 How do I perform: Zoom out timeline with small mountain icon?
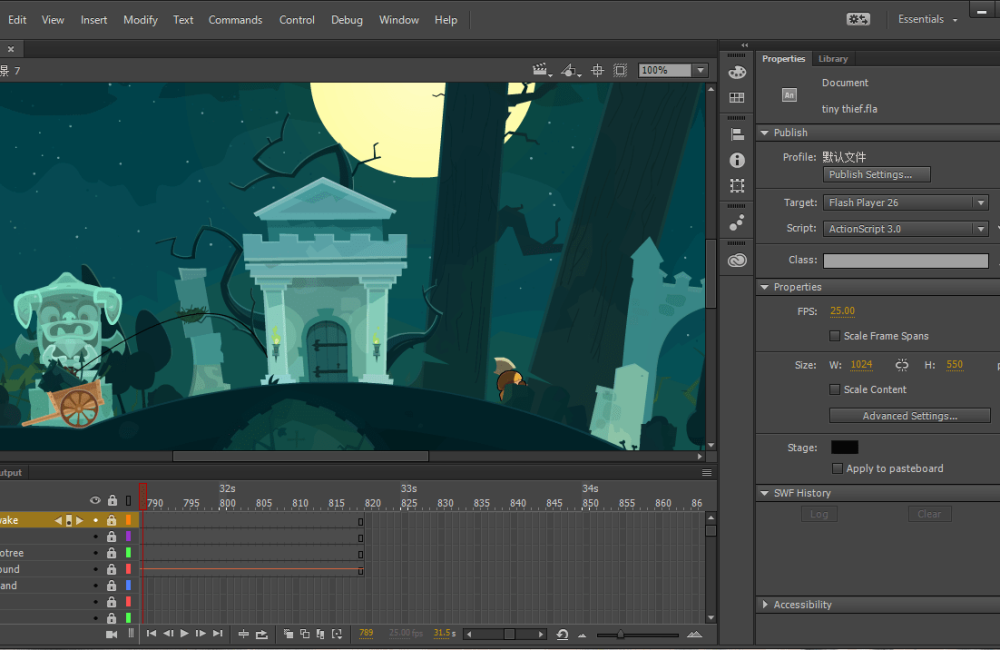[582, 635]
